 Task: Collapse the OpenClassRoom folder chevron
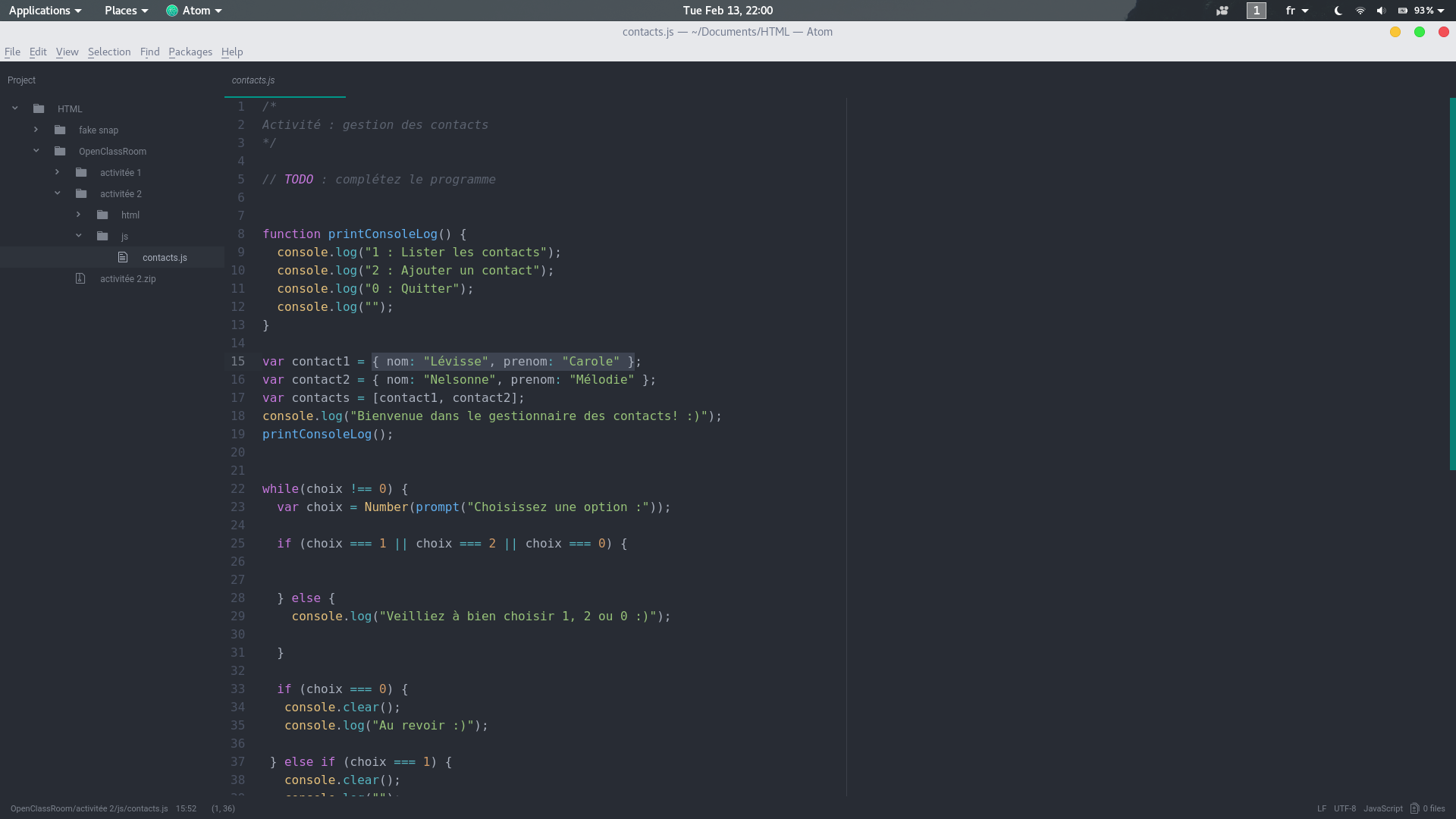tap(36, 151)
